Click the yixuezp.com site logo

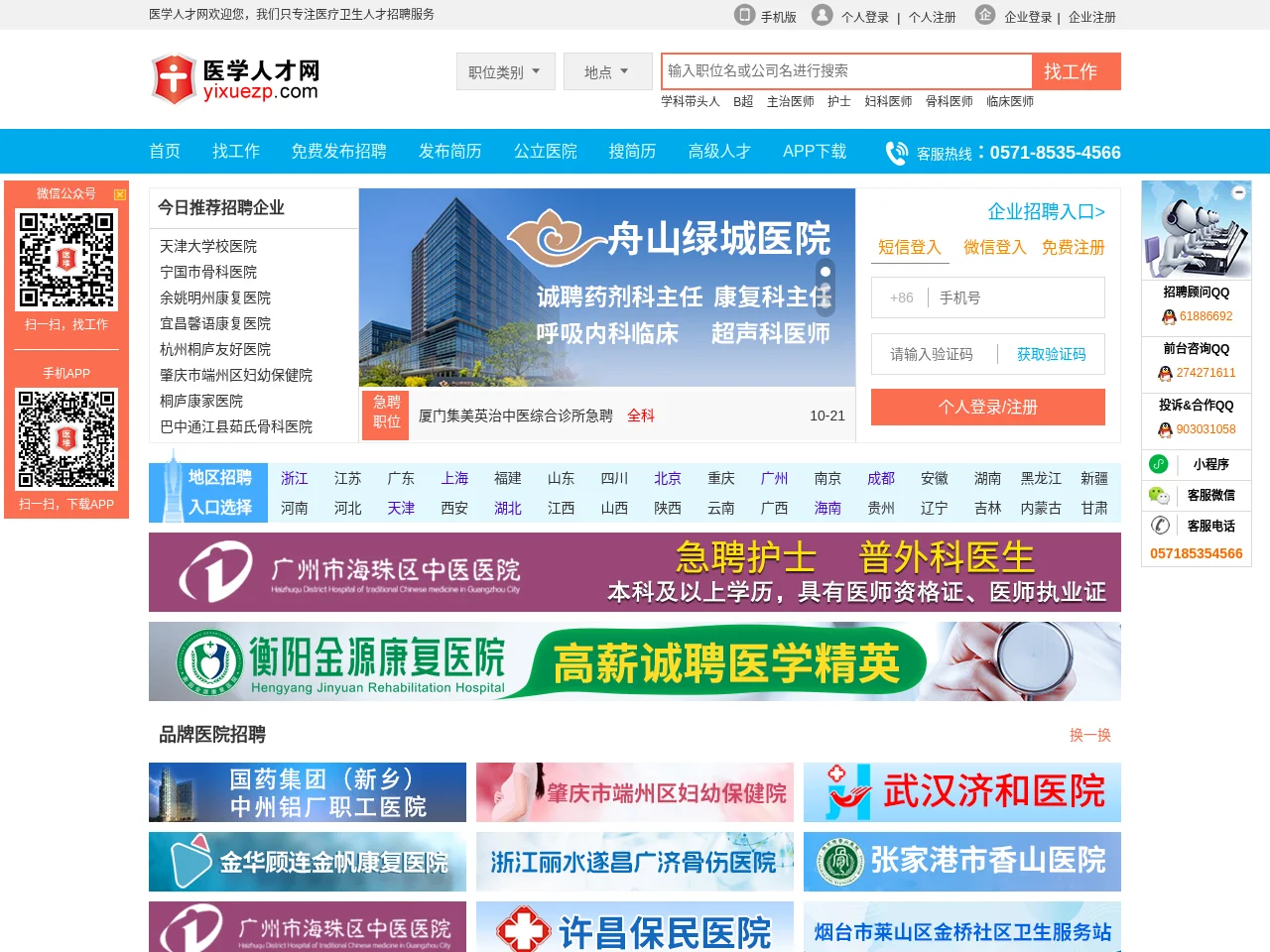(236, 79)
